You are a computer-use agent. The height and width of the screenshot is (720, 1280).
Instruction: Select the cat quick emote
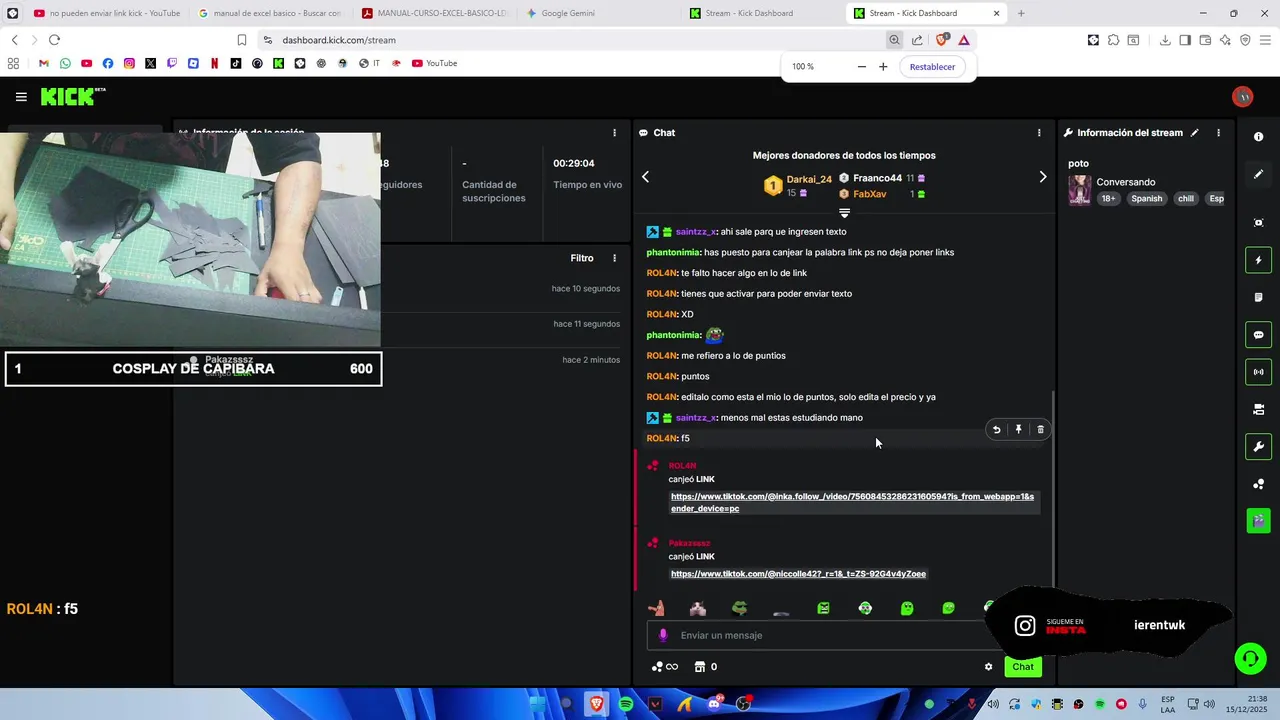click(698, 608)
